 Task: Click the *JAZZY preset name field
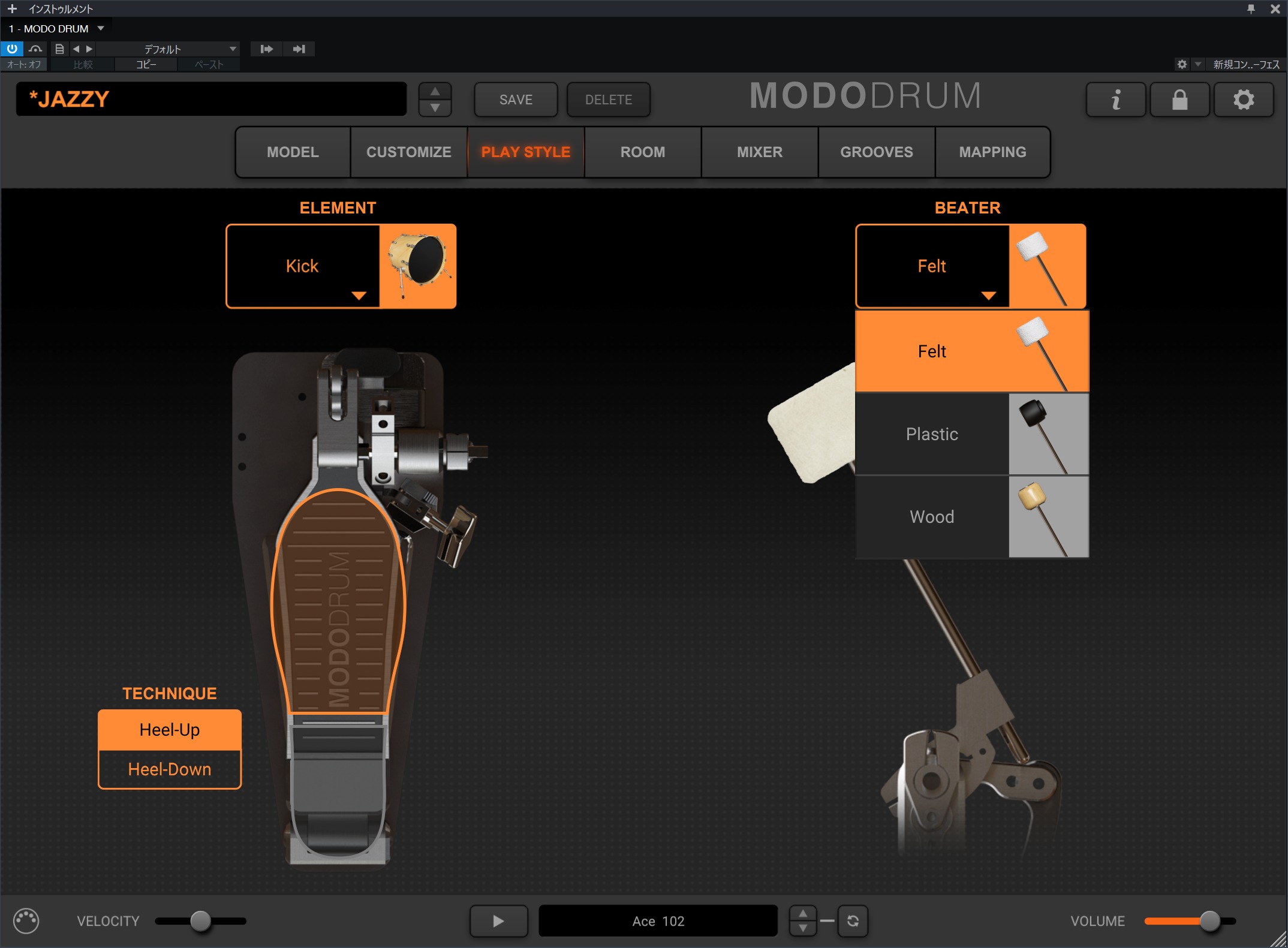[x=211, y=99]
